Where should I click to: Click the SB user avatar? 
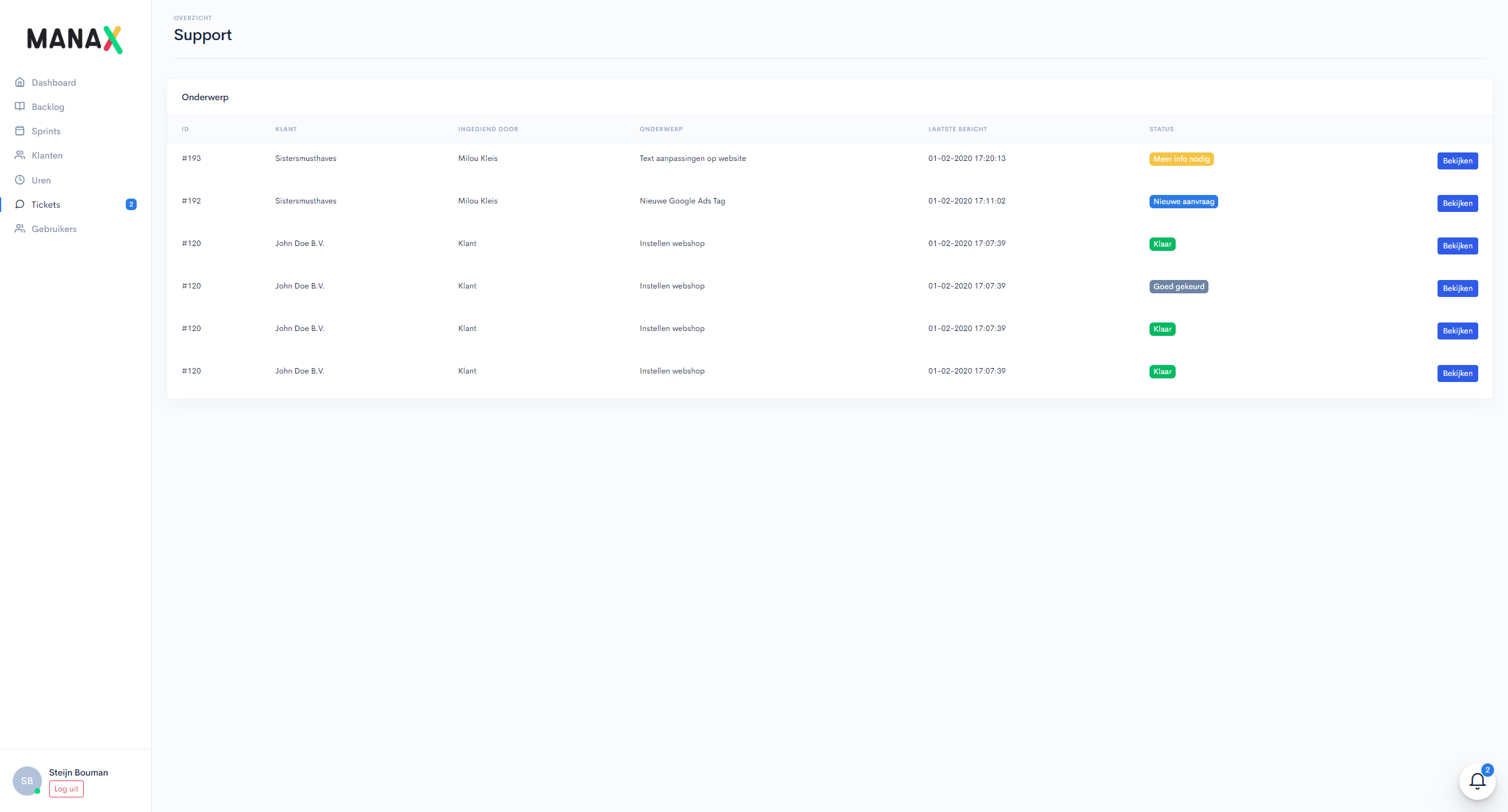coord(27,780)
